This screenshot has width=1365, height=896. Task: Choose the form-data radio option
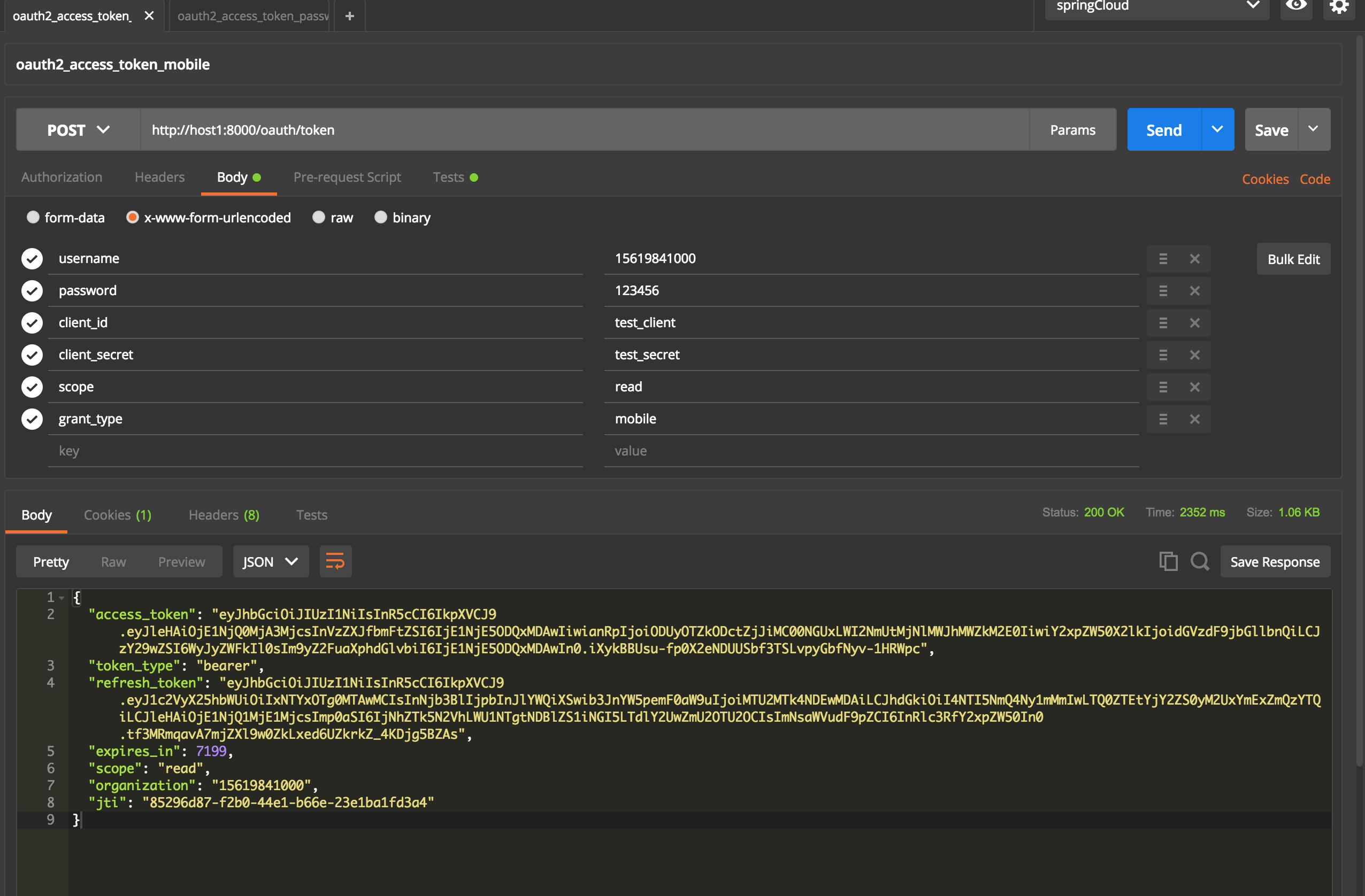(33, 217)
